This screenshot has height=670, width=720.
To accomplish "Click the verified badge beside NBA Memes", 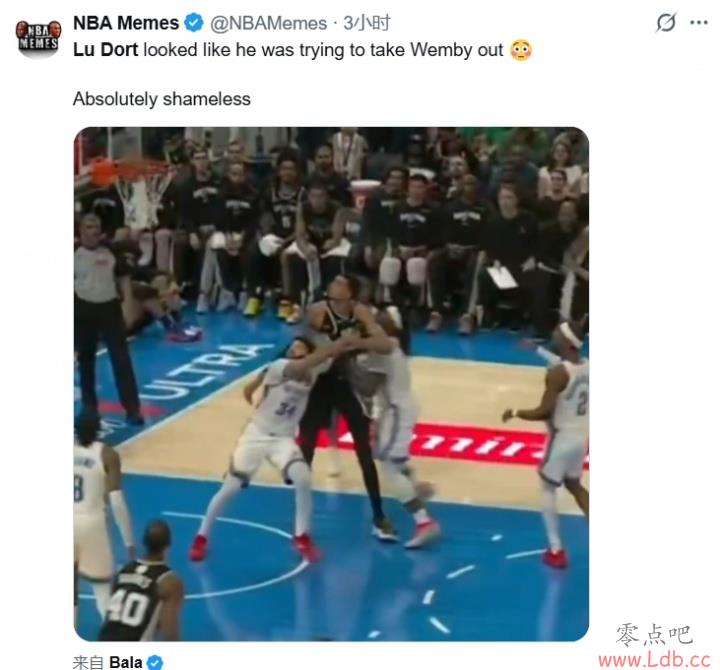I will click(x=194, y=23).
